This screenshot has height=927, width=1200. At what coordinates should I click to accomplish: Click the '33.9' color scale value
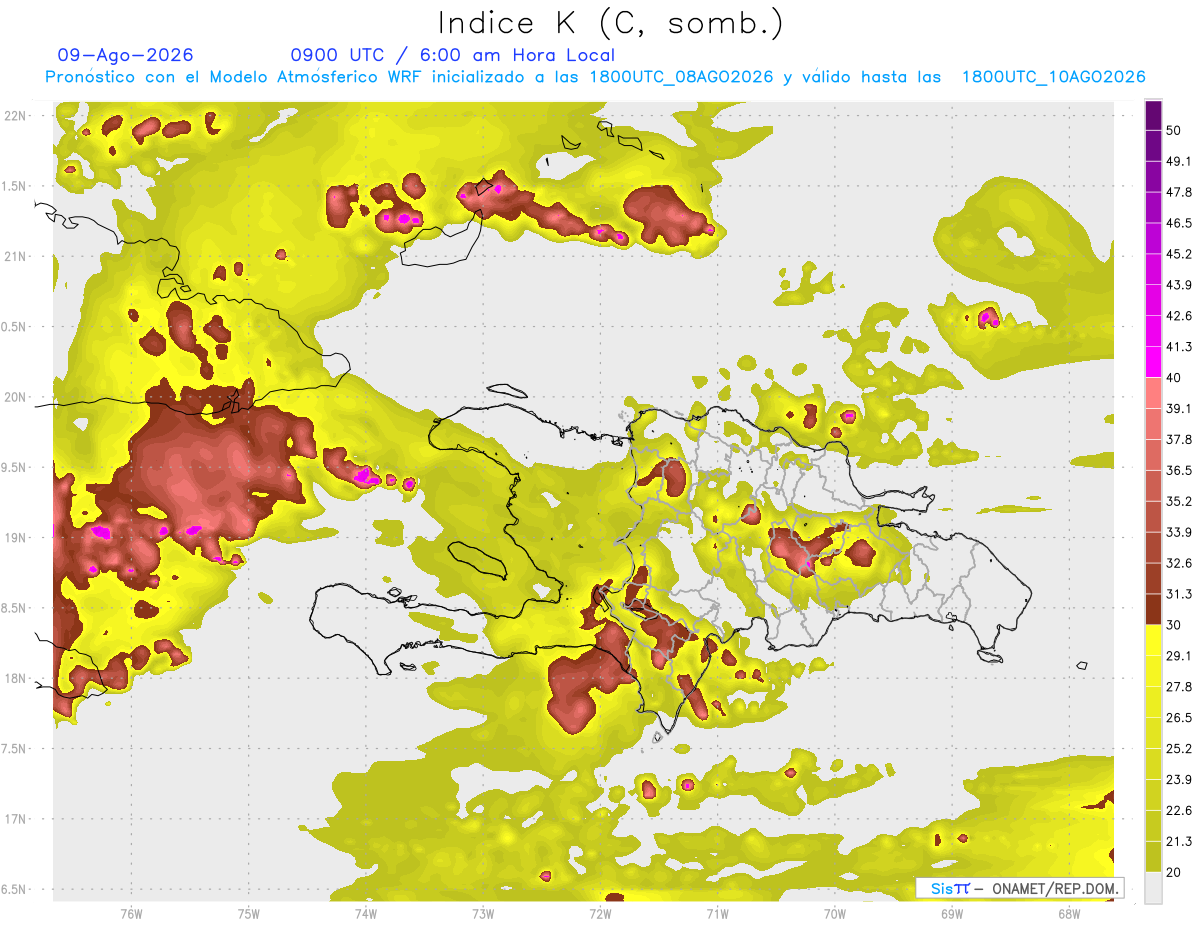coord(1179,532)
